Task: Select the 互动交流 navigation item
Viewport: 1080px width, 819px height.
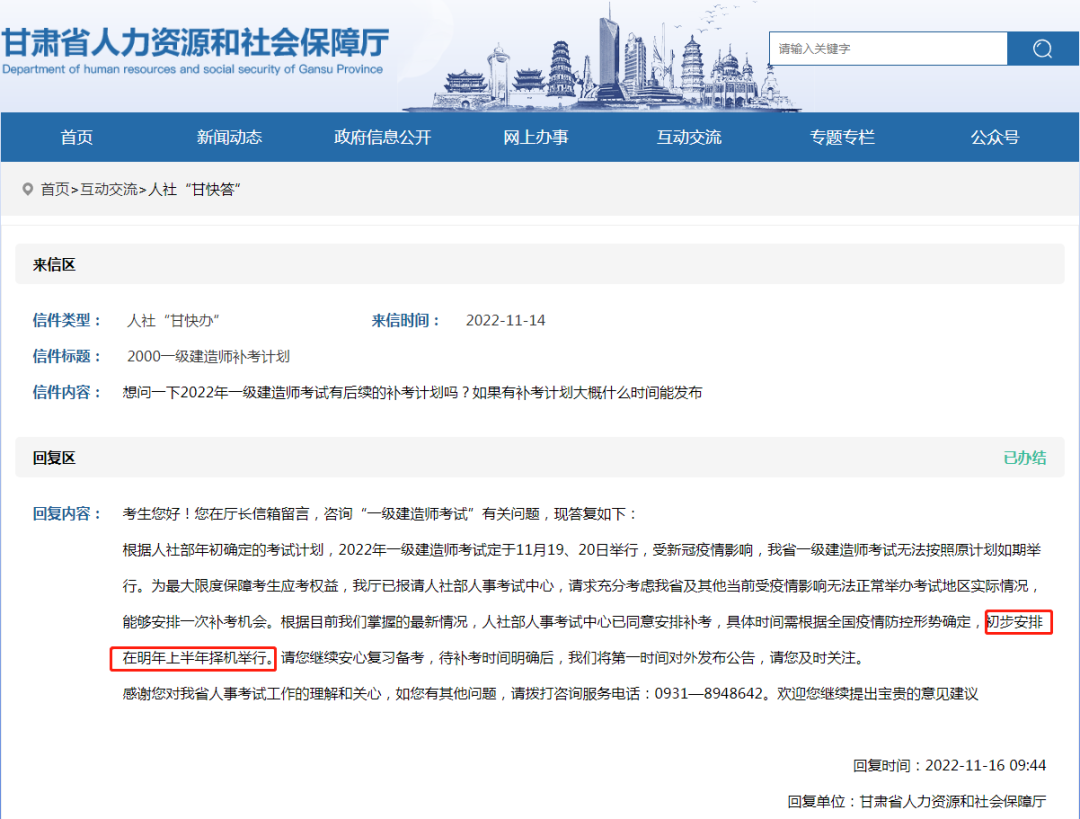Action: pyautogui.click(x=688, y=137)
